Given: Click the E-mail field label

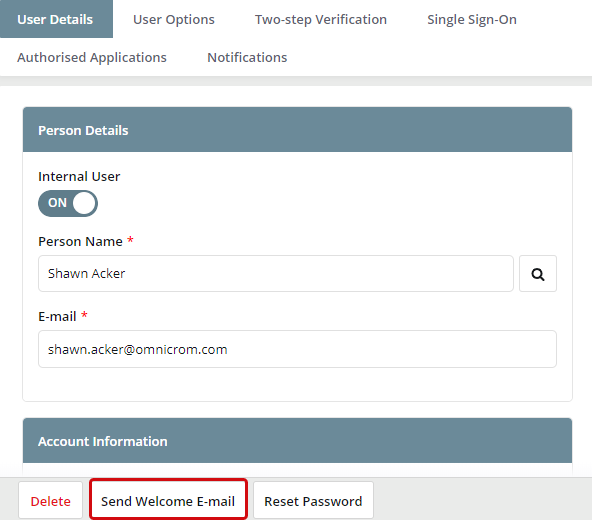Looking at the screenshot, I should 57,316.
